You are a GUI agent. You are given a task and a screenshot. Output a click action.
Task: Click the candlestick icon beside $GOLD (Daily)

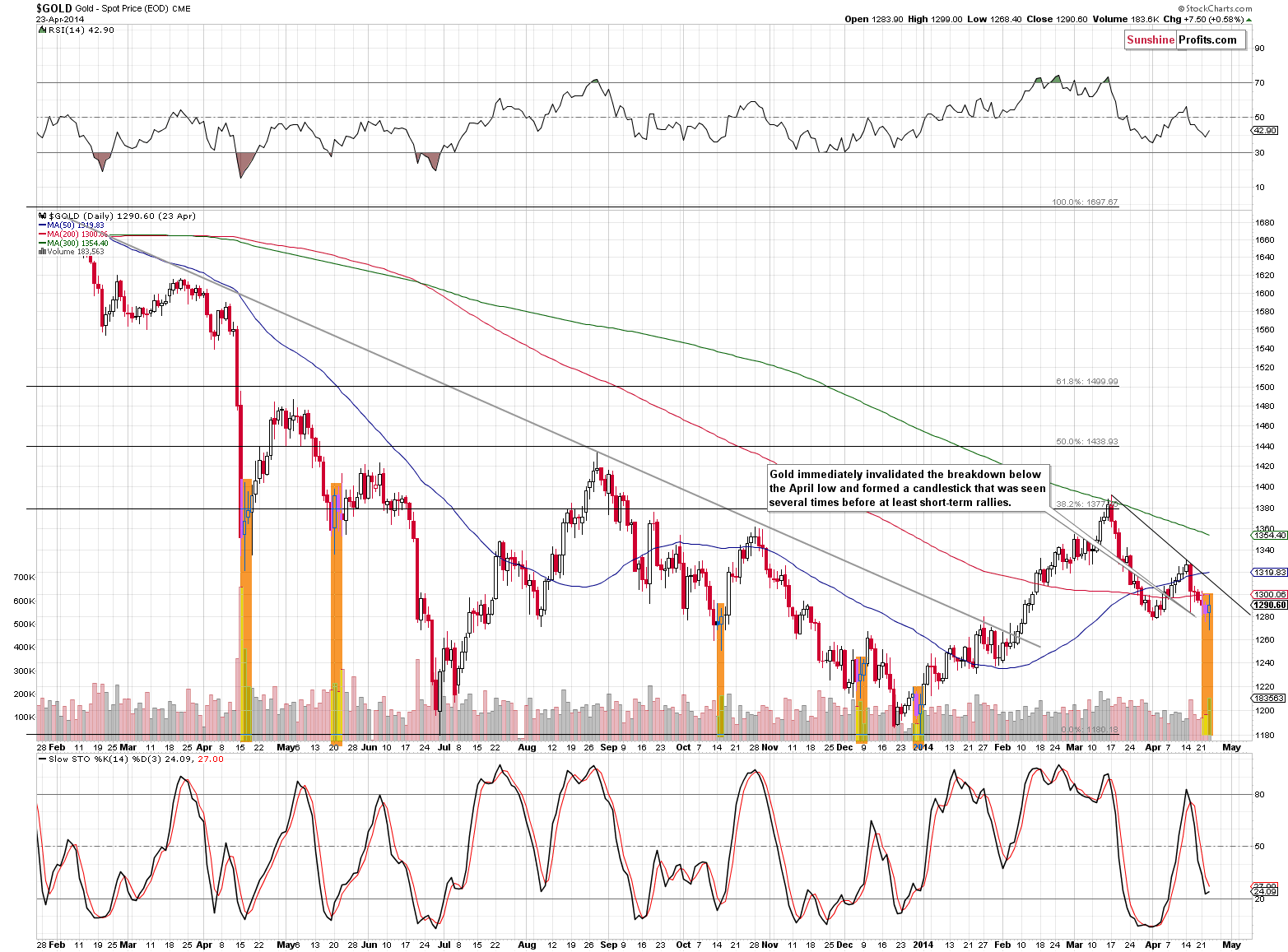[x=42, y=216]
